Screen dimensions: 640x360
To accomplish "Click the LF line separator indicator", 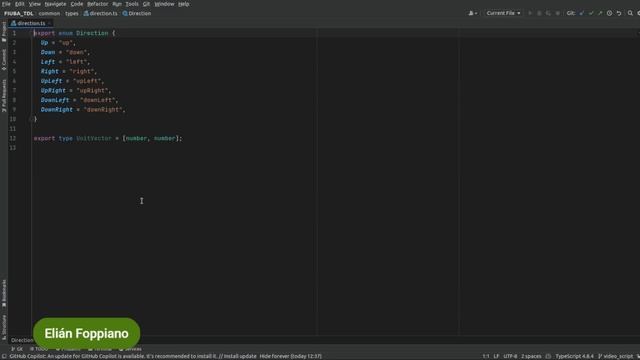I will pyautogui.click(x=496, y=356).
